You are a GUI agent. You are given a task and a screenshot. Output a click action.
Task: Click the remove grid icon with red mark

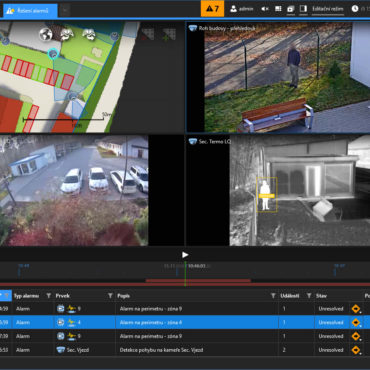(147, 34)
